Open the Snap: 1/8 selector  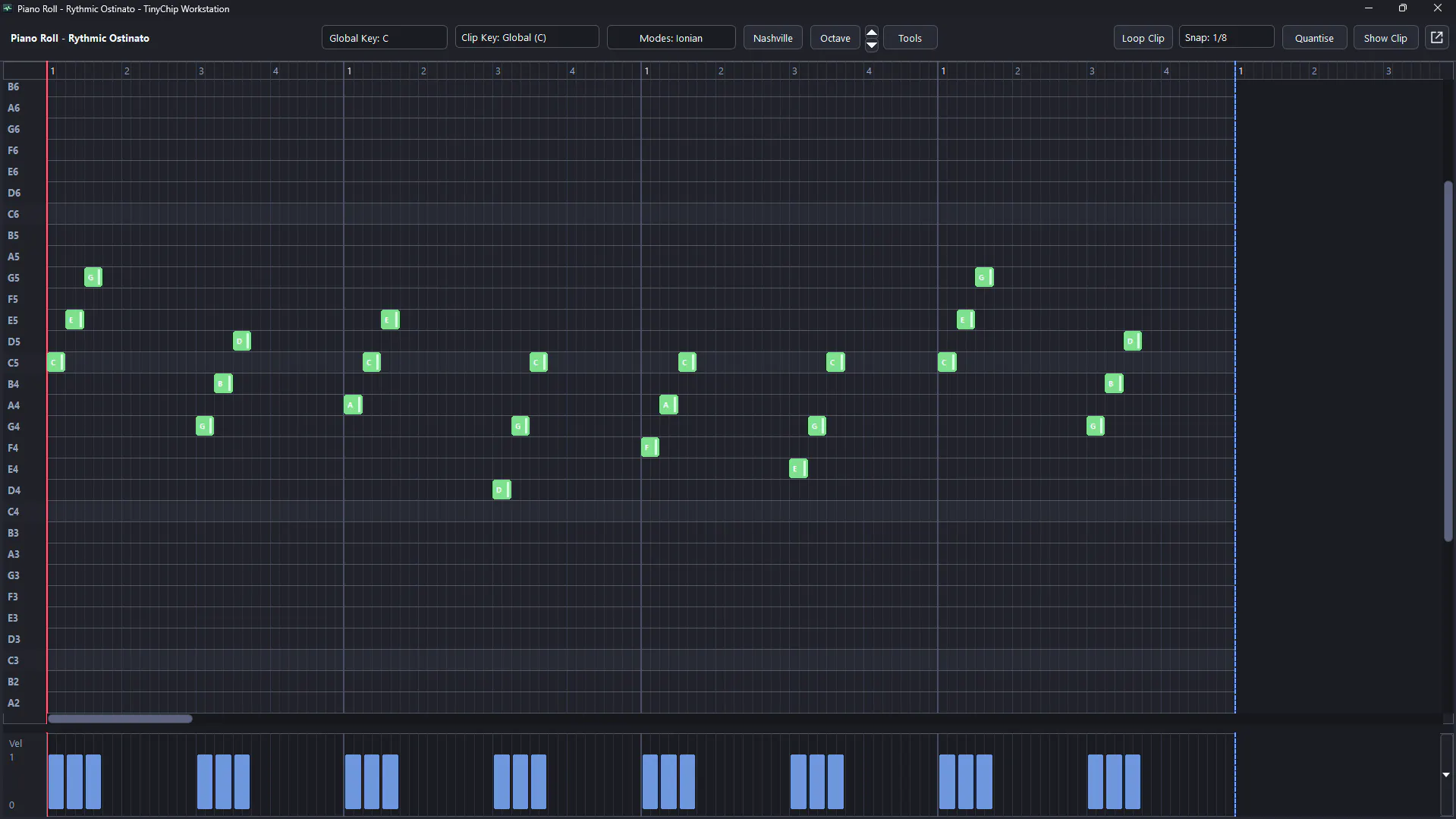[x=1226, y=38]
